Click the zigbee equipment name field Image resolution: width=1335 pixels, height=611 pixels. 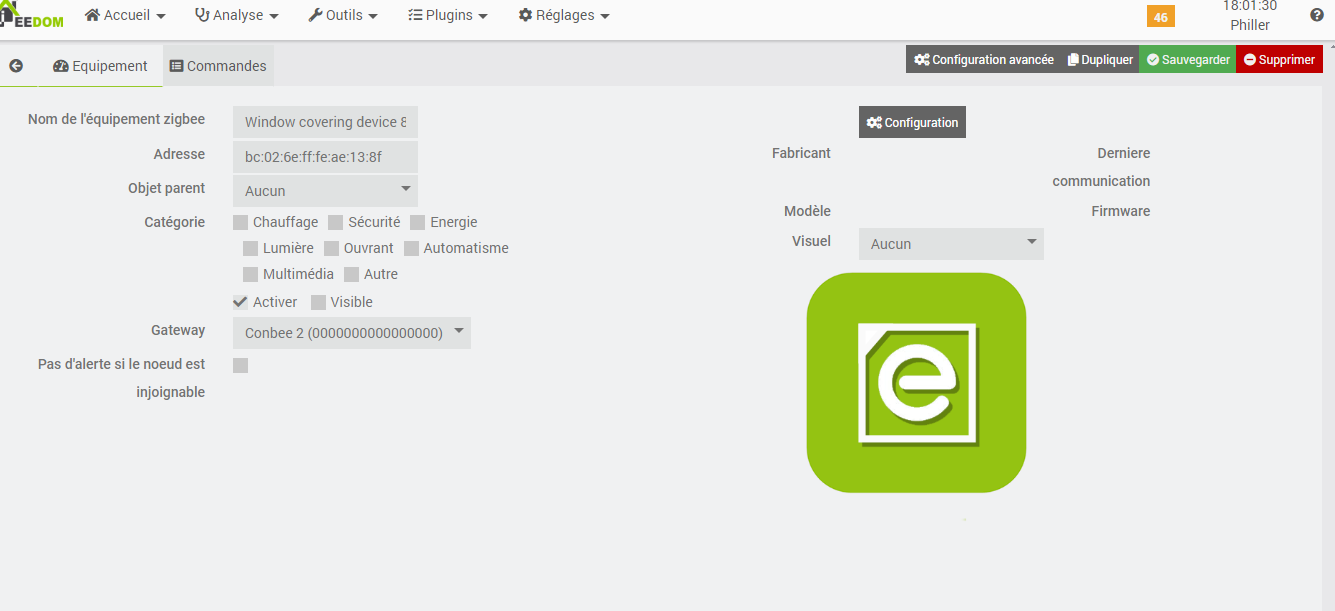[x=325, y=122]
